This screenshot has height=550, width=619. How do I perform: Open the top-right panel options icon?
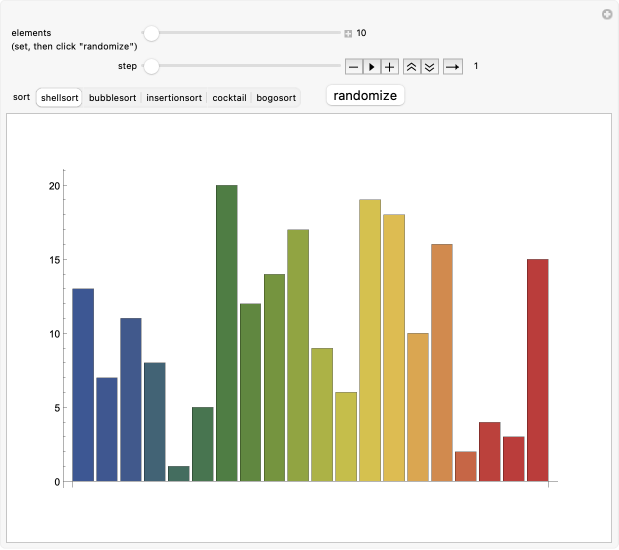[606, 14]
